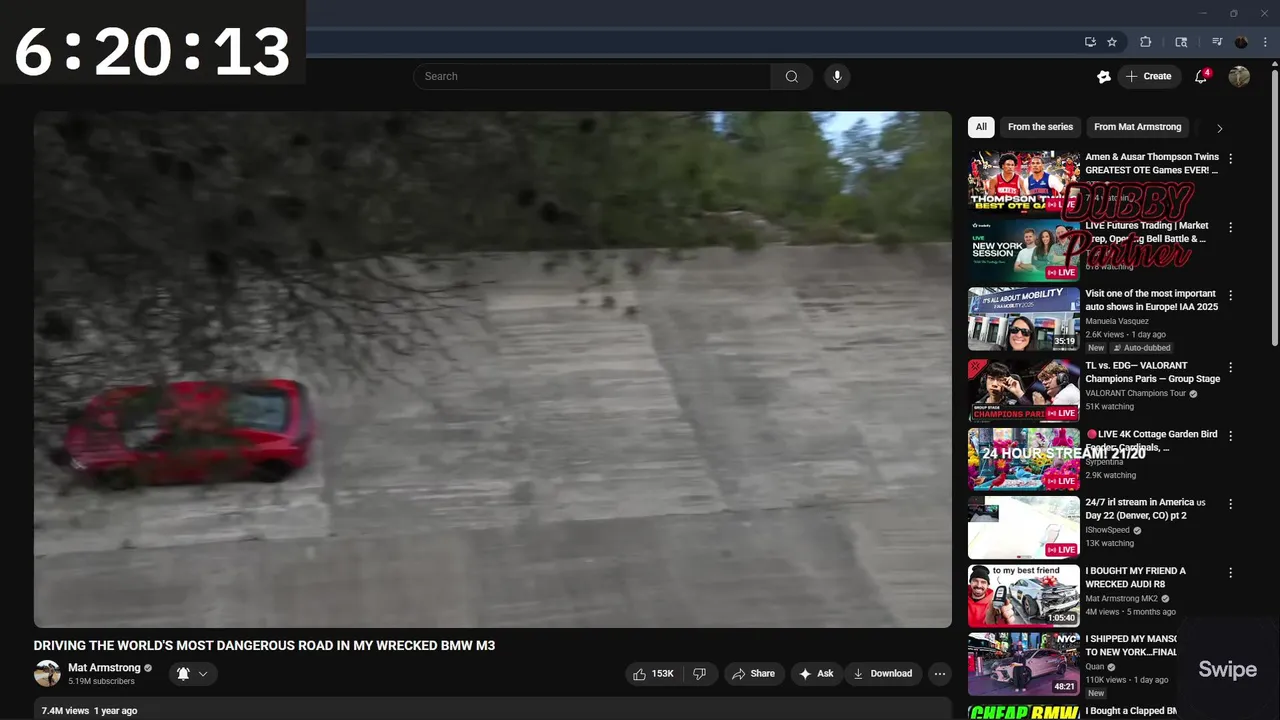
Task: Select the All filter chip
Action: [x=981, y=127]
